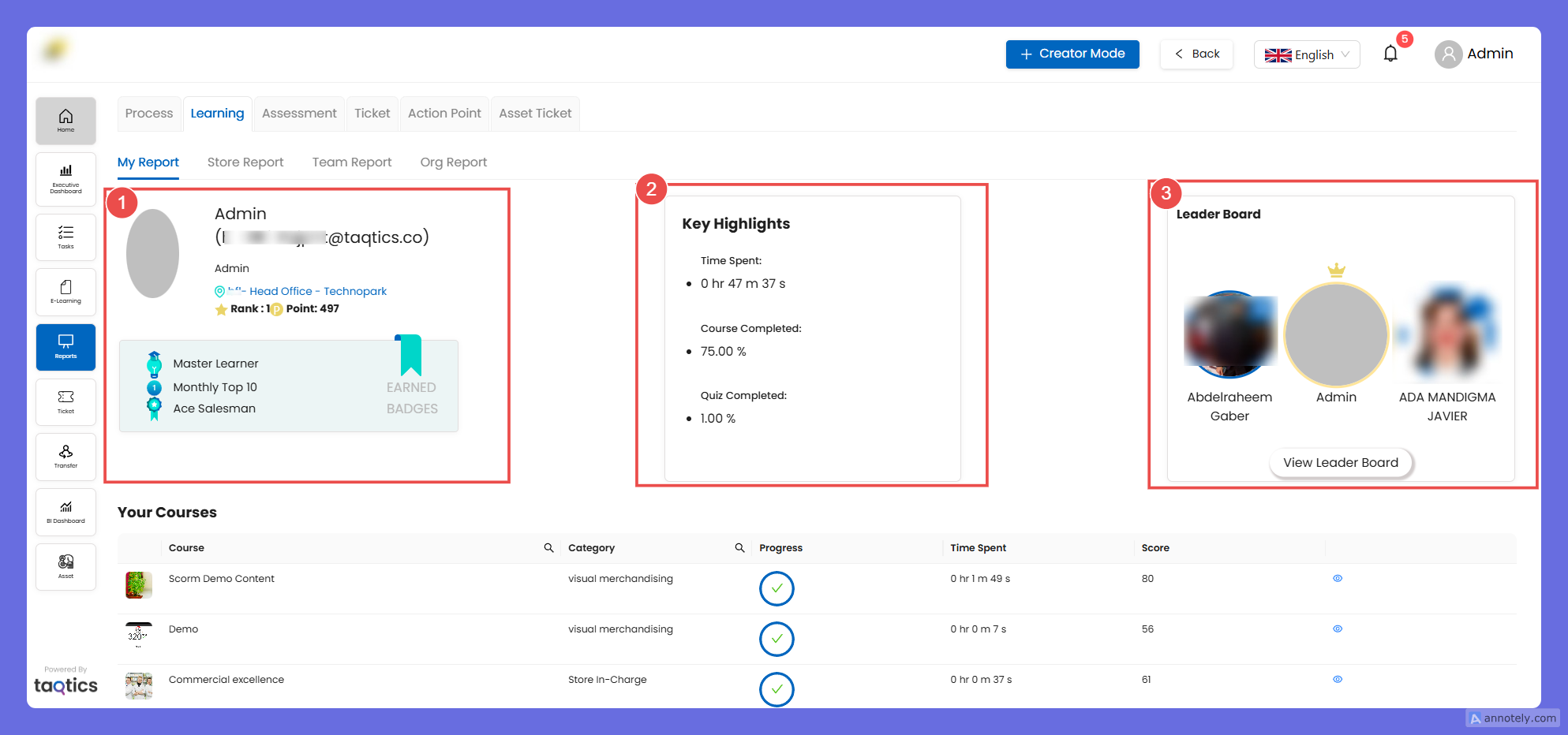
Task: Select the Team Report tab
Action: (352, 162)
